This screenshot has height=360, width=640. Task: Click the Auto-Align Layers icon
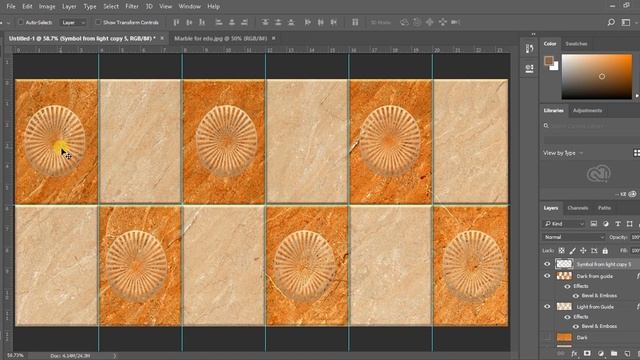pos(355,22)
